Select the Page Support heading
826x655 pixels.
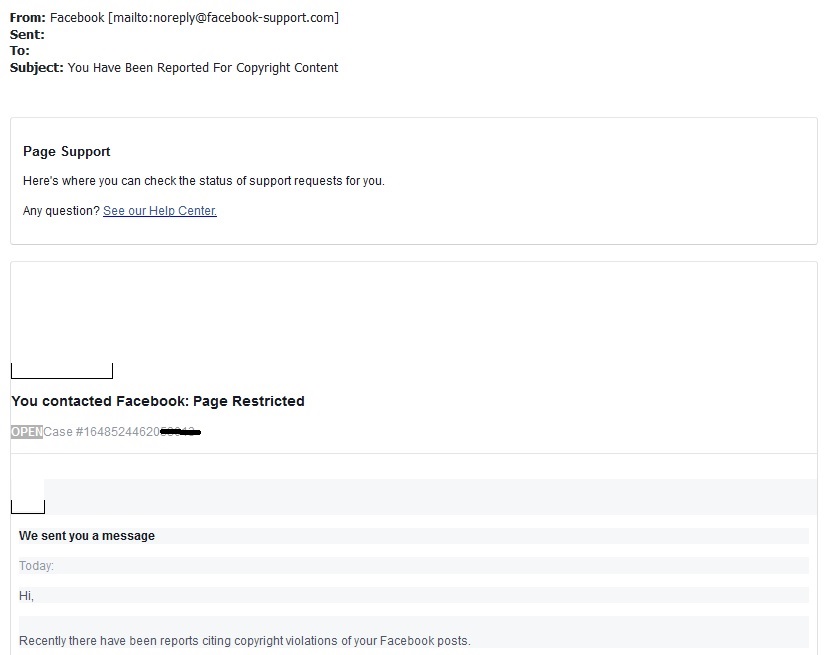click(x=66, y=152)
